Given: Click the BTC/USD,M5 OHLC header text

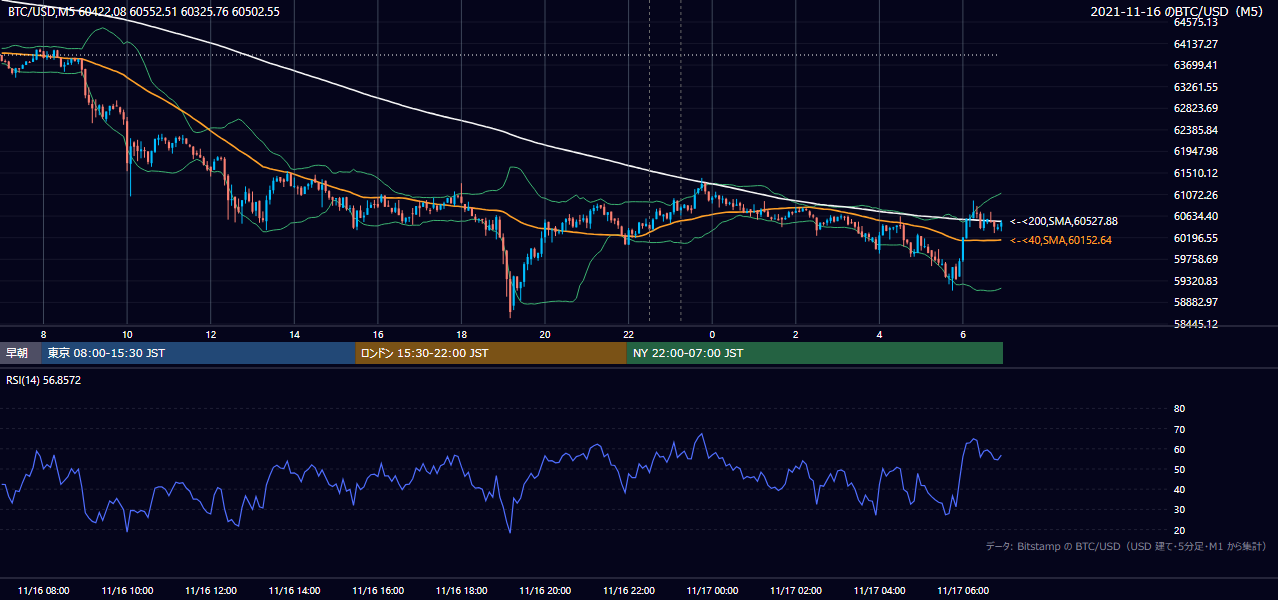Looking at the screenshot, I should [144, 11].
